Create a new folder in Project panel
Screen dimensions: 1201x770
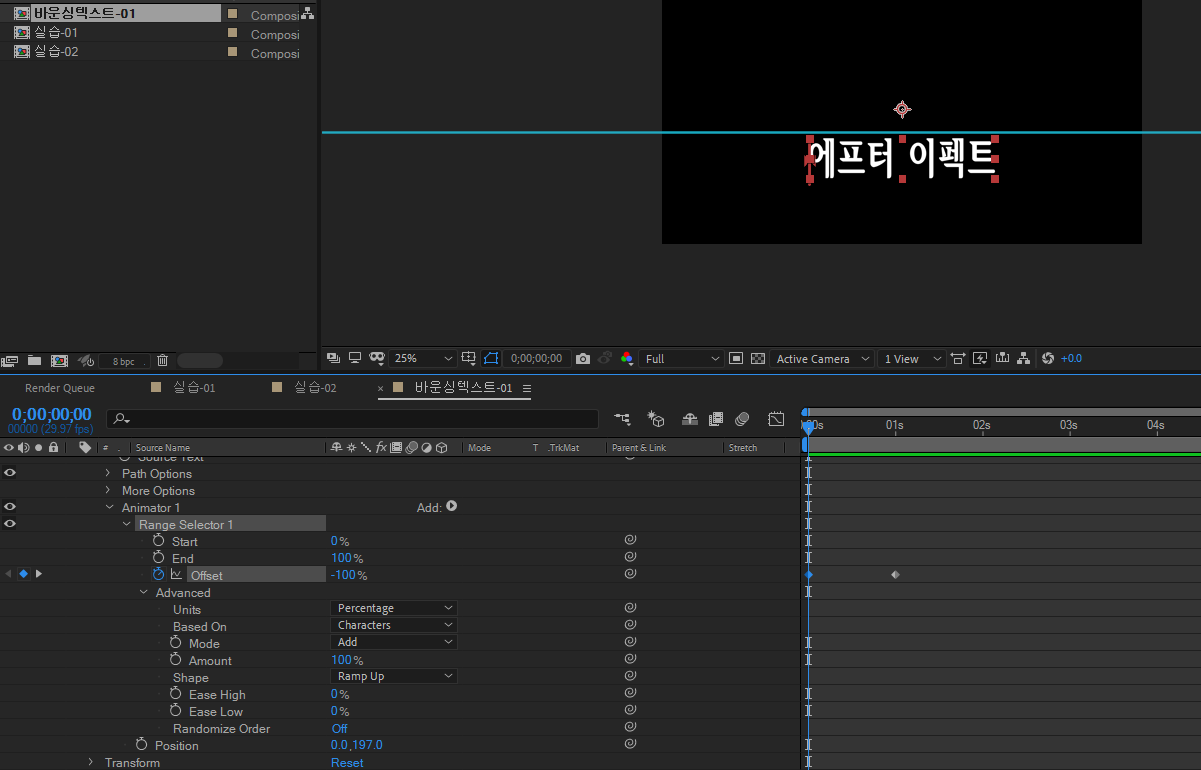pos(35,361)
